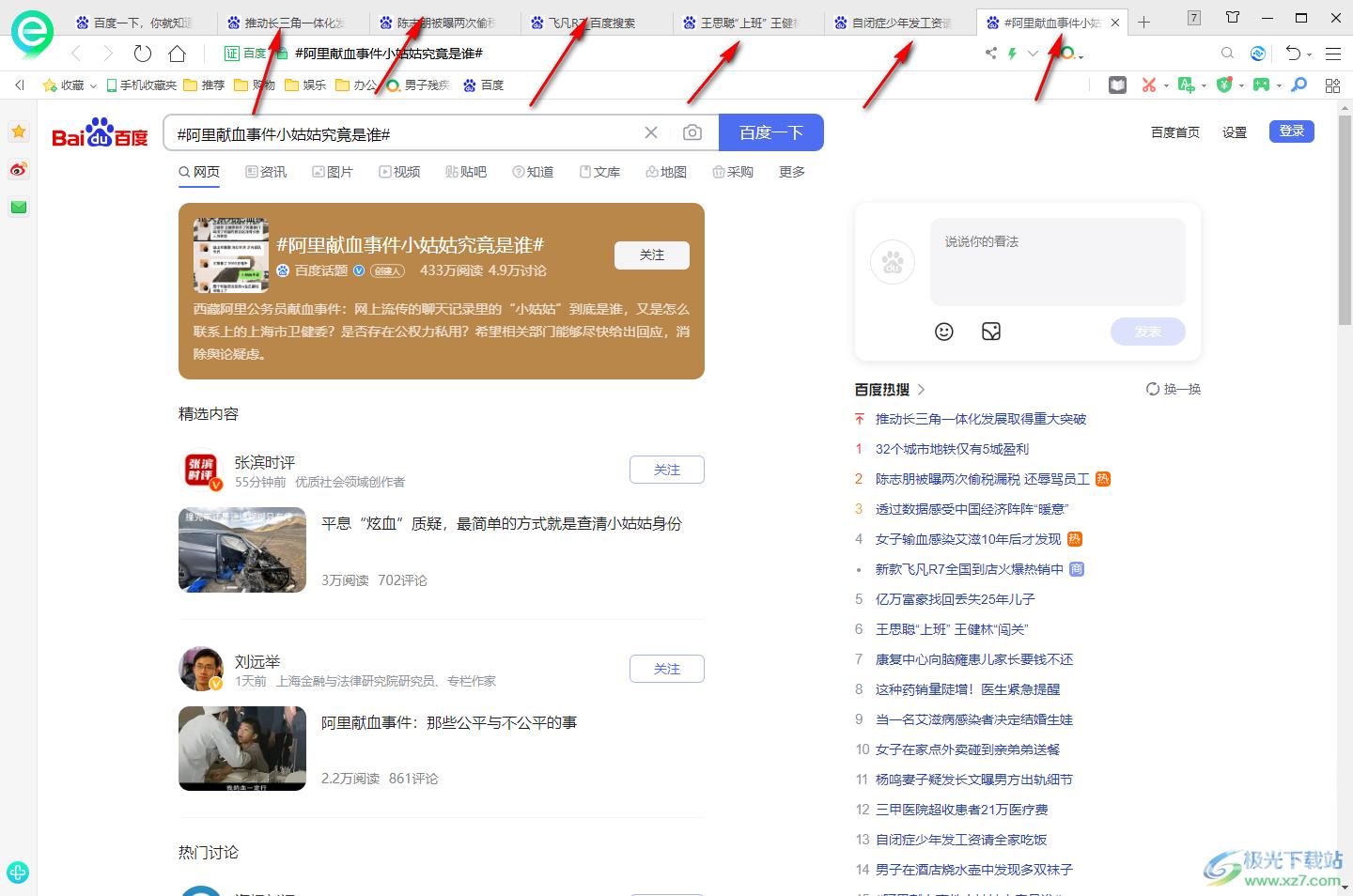This screenshot has width=1353, height=896.
Task: Collapse the bookmarks bar arrow
Action: [19, 85]
